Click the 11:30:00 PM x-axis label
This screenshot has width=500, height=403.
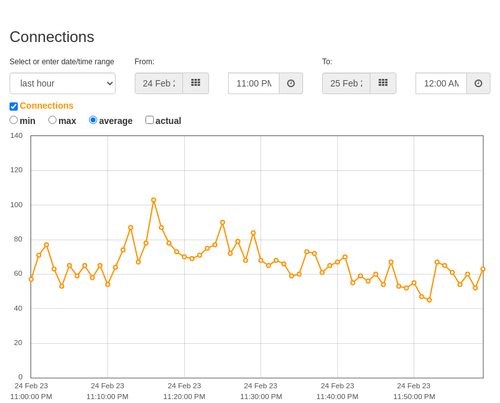point(261,391)
